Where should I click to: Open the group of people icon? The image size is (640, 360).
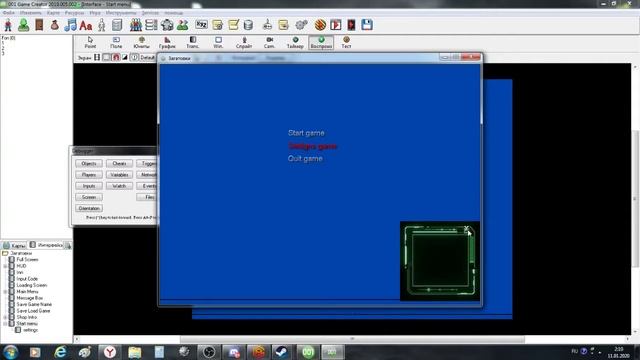[x=136, y=25]
